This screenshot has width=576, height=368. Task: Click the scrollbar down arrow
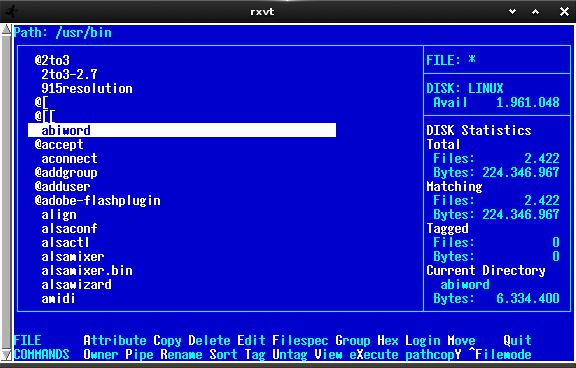tap(6, 355)
